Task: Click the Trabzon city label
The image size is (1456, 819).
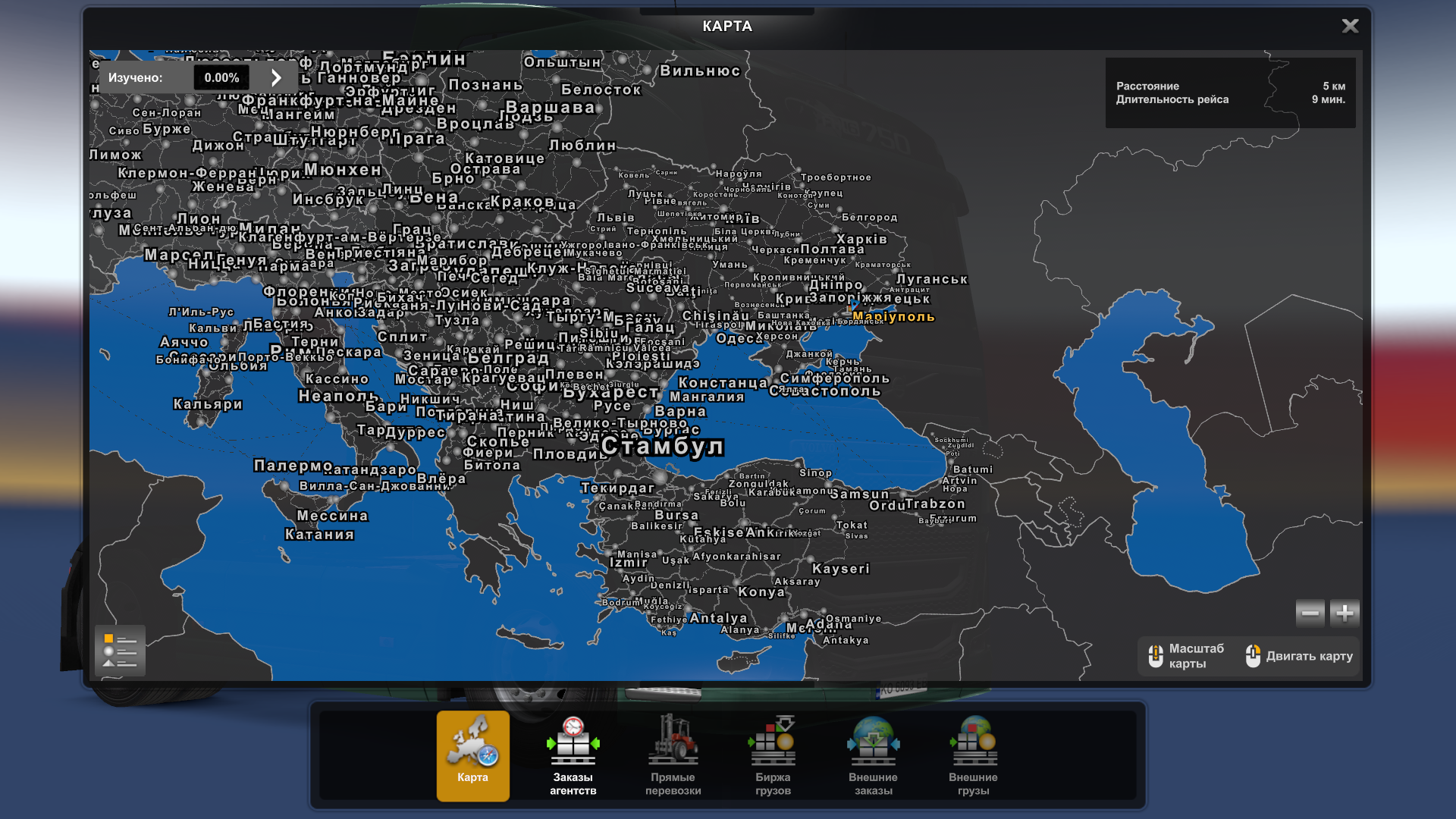Action: [935, 504]
